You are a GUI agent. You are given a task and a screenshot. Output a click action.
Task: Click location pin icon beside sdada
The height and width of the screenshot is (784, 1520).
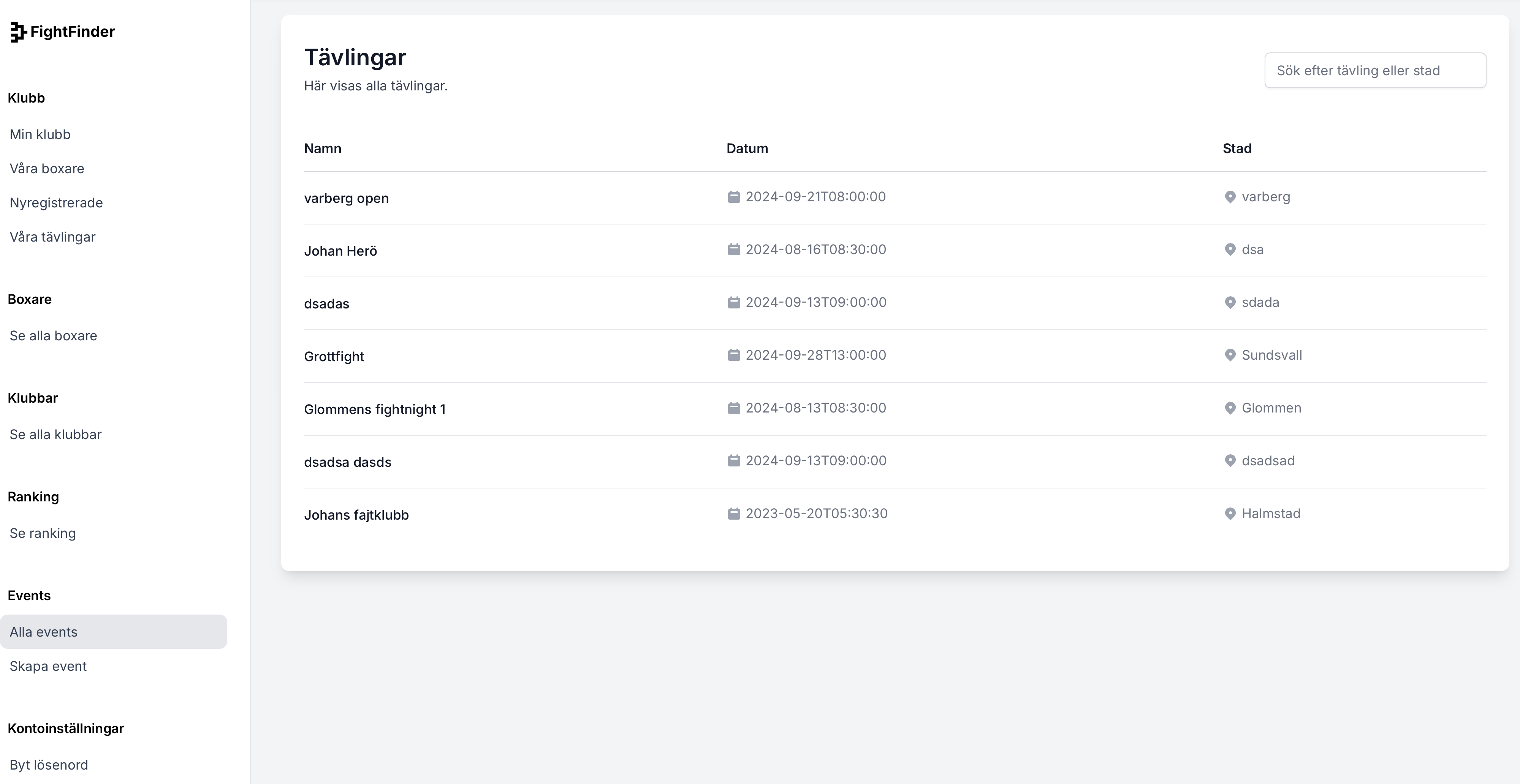point(1230,303)
